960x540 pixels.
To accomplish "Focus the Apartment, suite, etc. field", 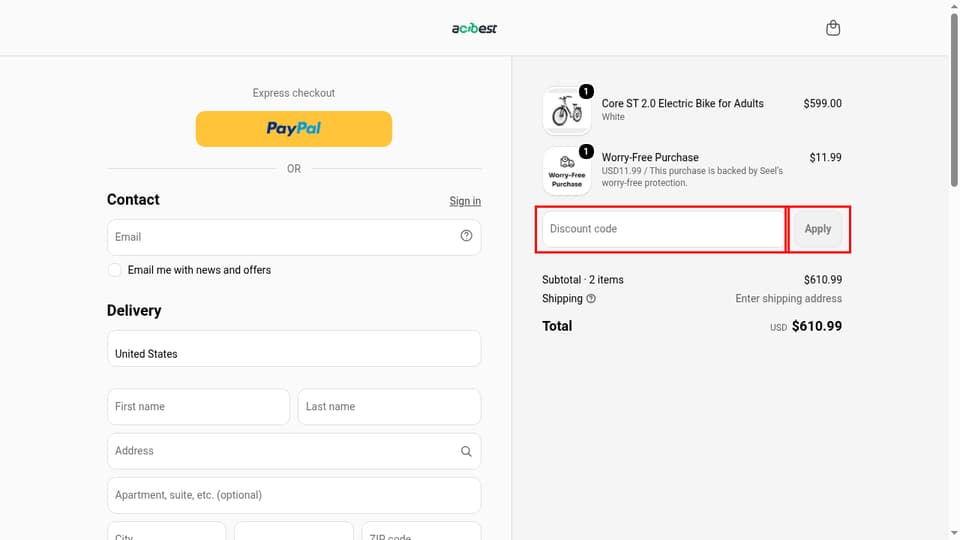I will [x=294, y=495].
